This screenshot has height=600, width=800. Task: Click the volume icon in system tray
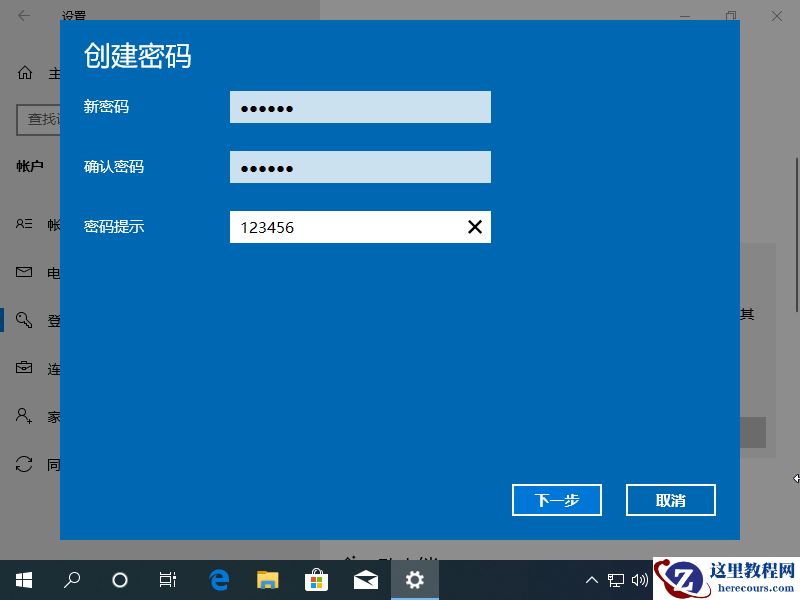point(642,580)
